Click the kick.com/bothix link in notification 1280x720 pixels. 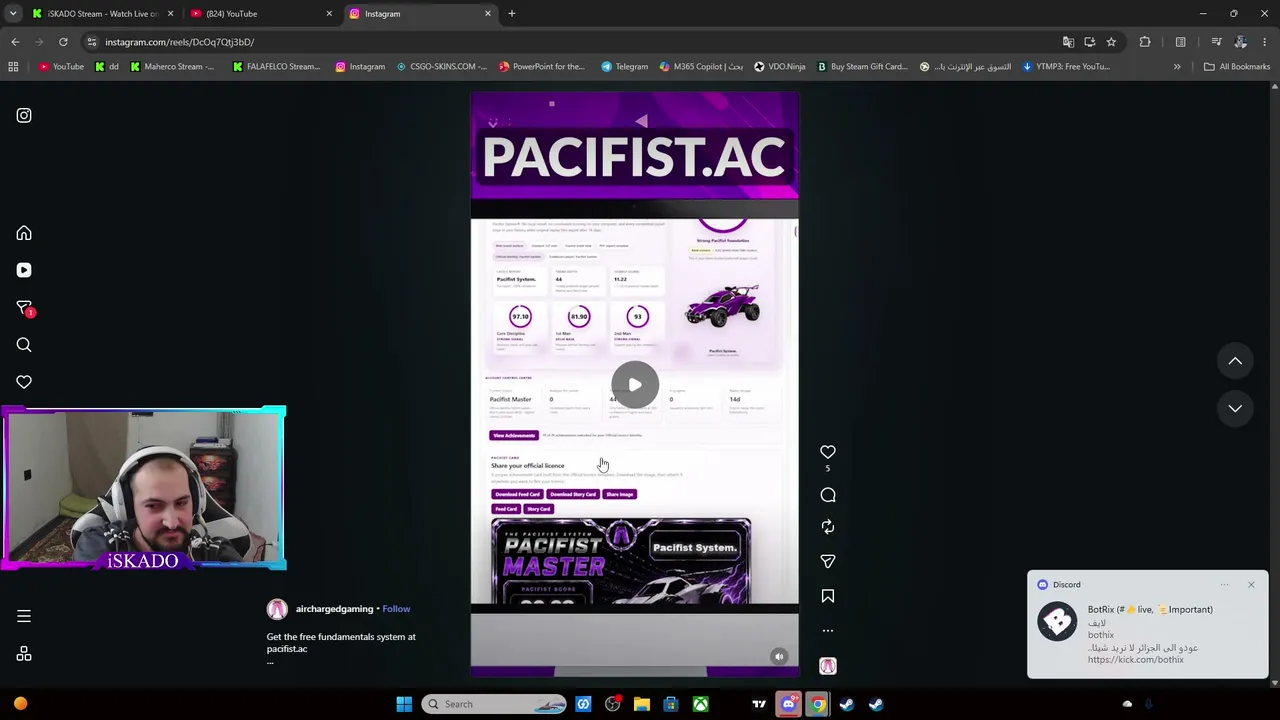[x=1135, y=660]
